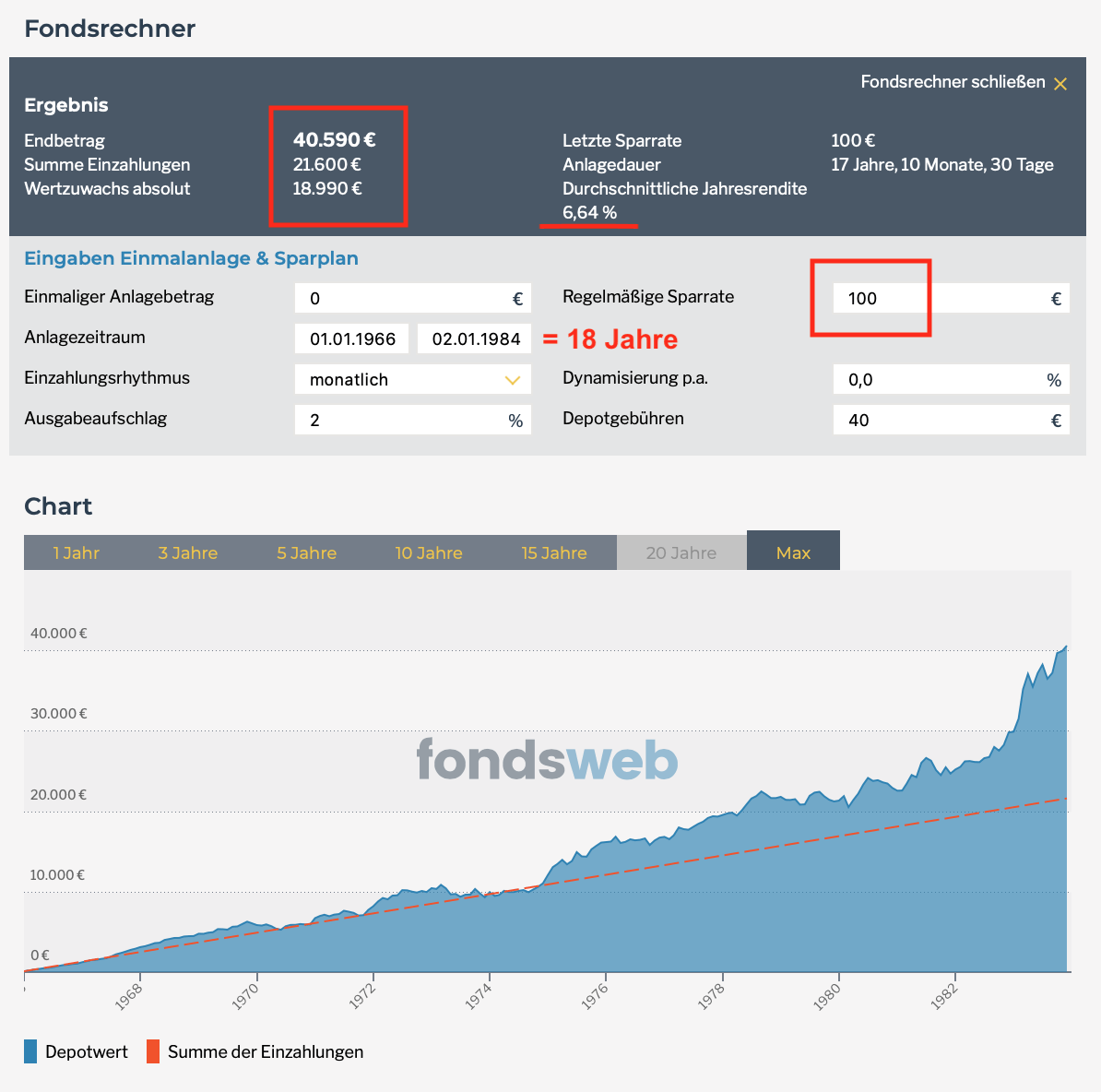
Task: Toggle the Depotwert legend blue swatch
Action: (30, 1051)
